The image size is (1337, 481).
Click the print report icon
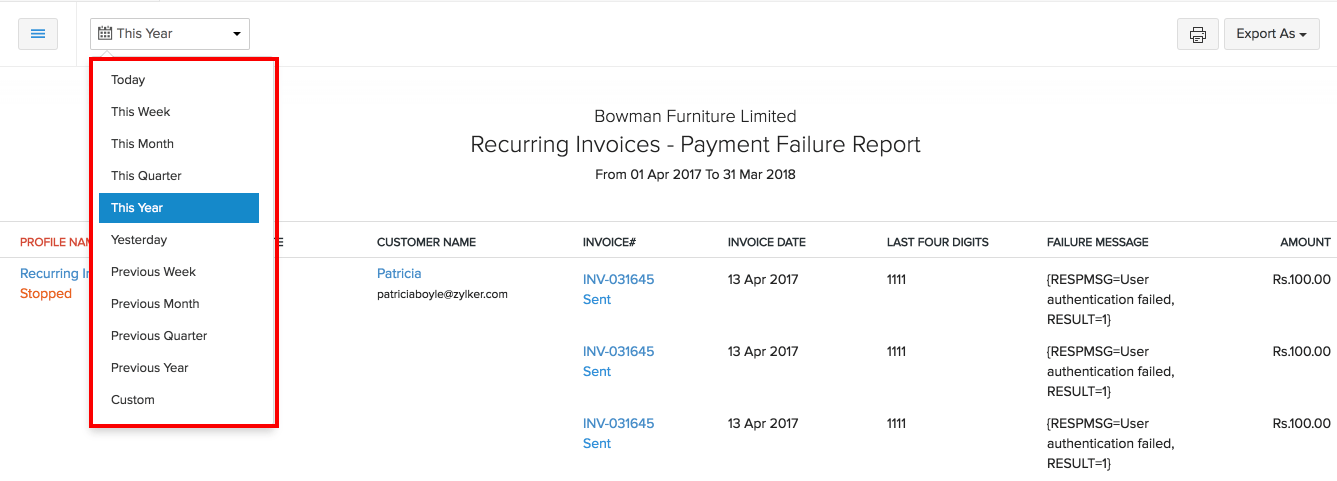(x=1197, y=34)
